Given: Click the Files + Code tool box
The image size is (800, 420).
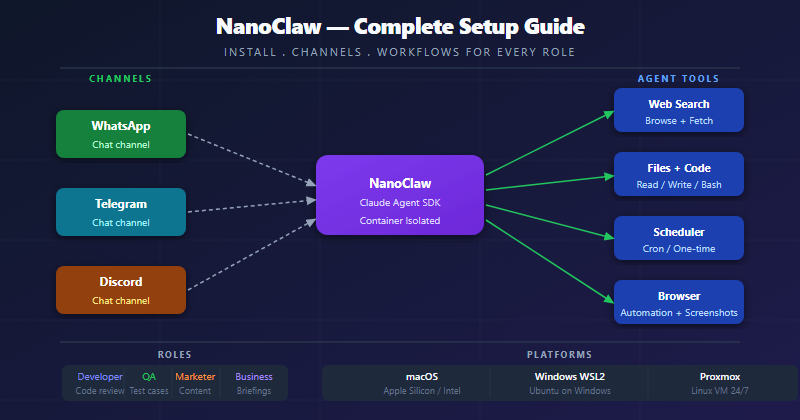Looking at the screenshot, I should coord(679,174).
